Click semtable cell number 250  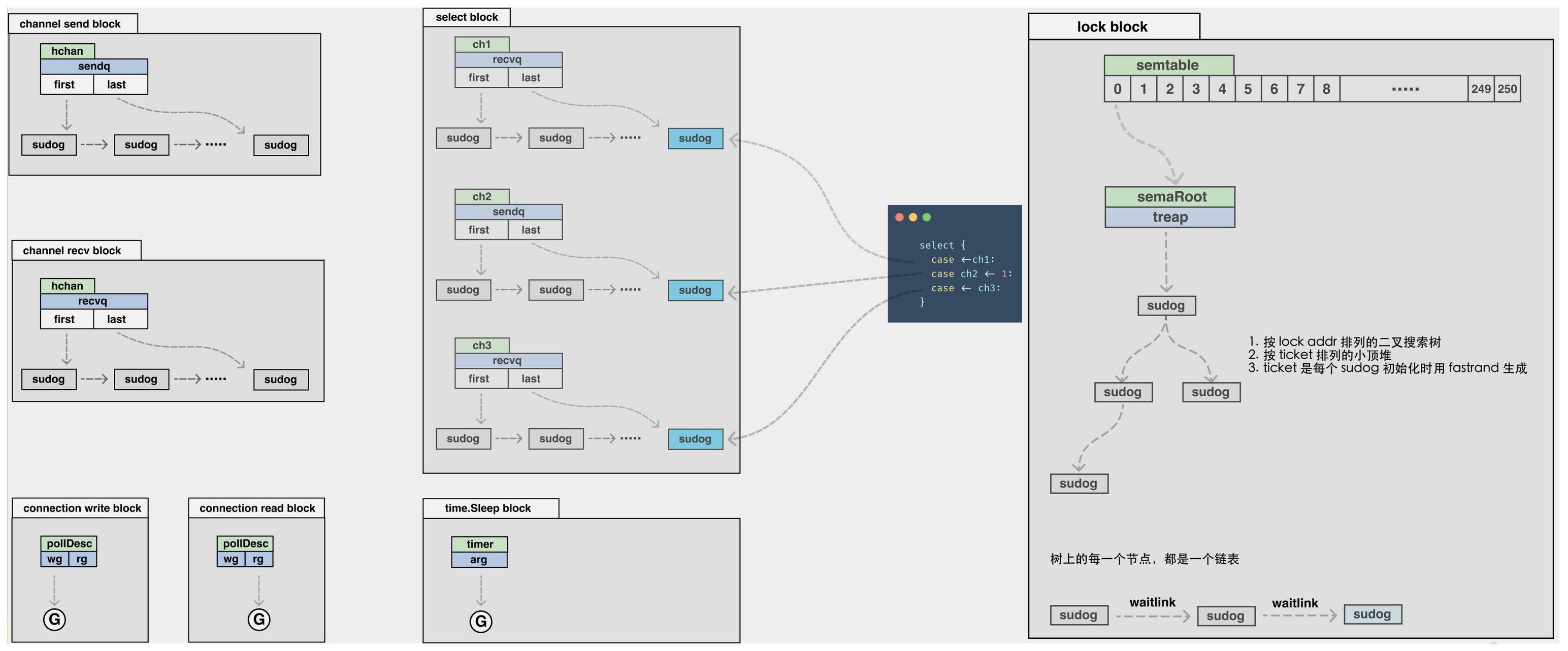[1507, 89]
